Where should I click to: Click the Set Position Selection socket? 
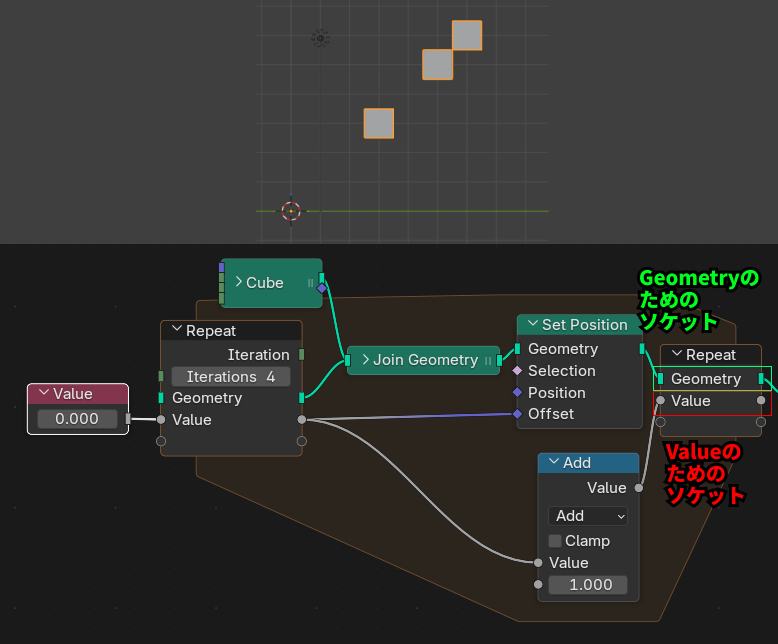tap(517, 371)
